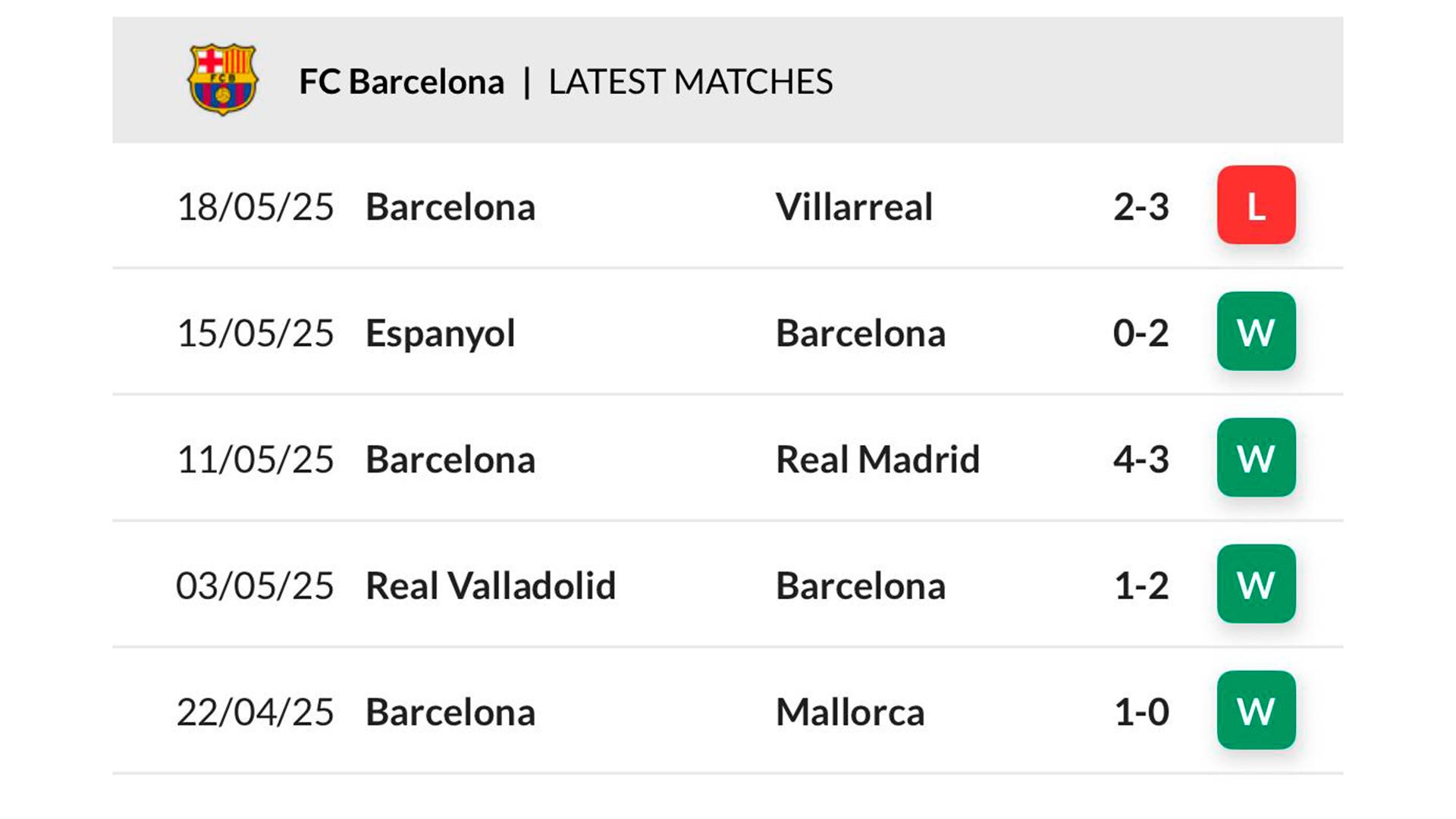Select the Villarreal team name
Viewport: 1456px width, 819px height.
click(x=854, y=207)
